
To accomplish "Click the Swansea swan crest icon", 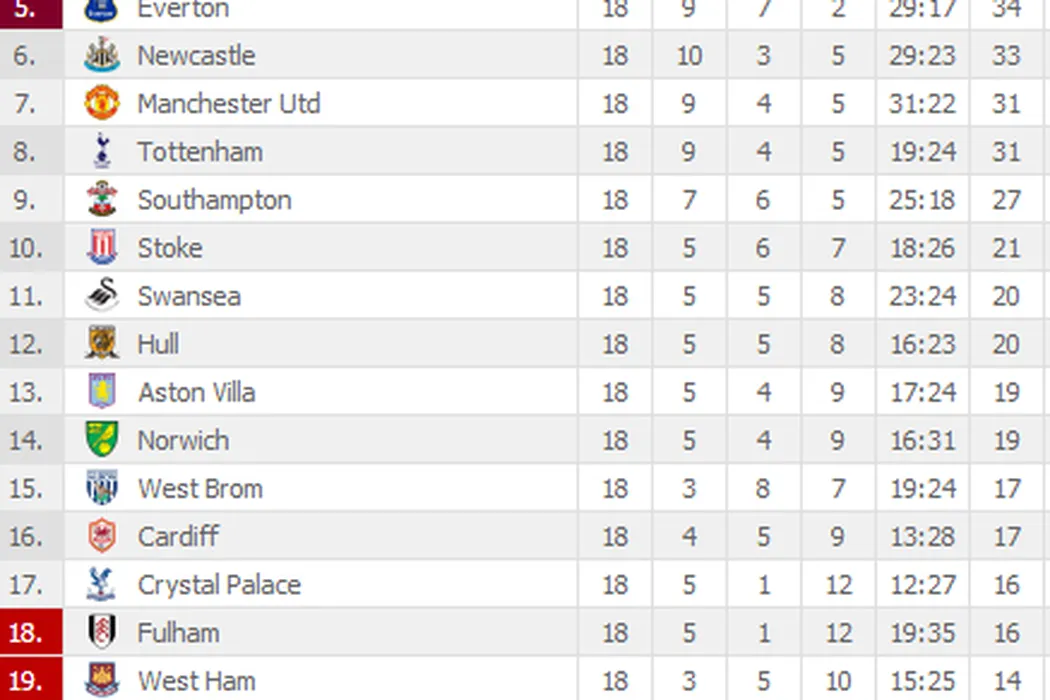I will click(101, 296).
